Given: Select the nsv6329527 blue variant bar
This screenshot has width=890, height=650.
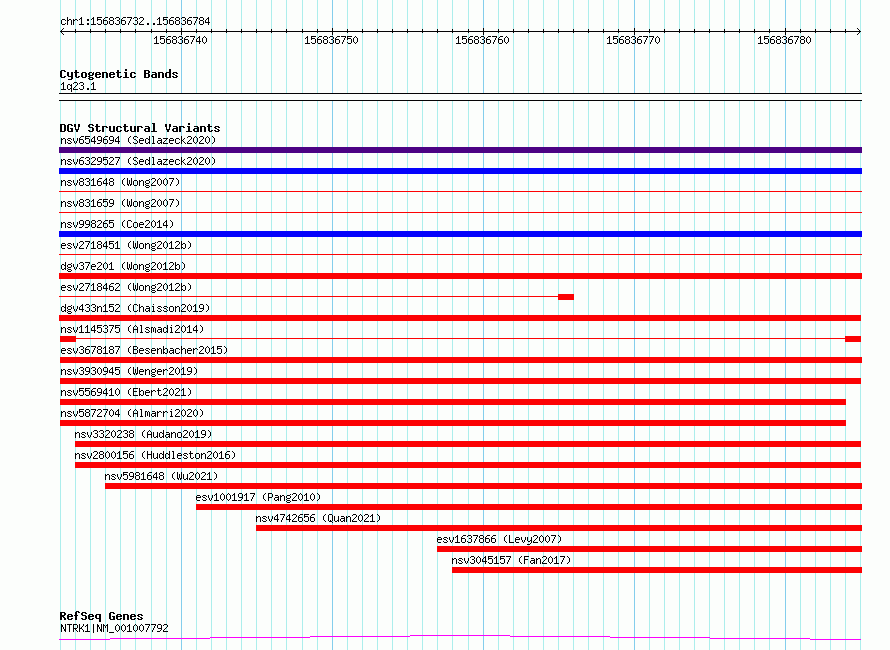Looking at the screenshot, I should (x=460, y=171).
